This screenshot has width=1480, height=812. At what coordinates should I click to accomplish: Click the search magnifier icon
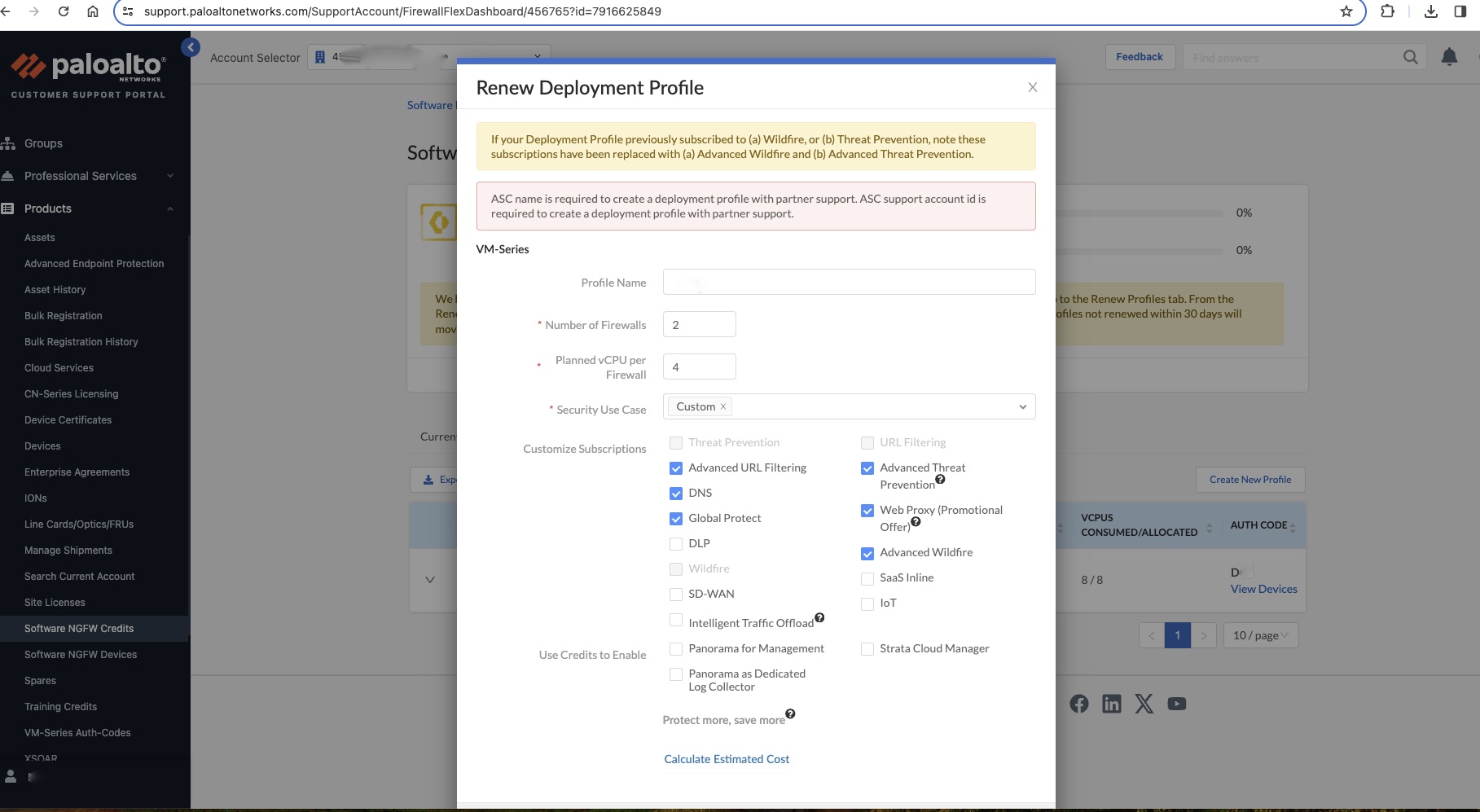pos(1410,57)
